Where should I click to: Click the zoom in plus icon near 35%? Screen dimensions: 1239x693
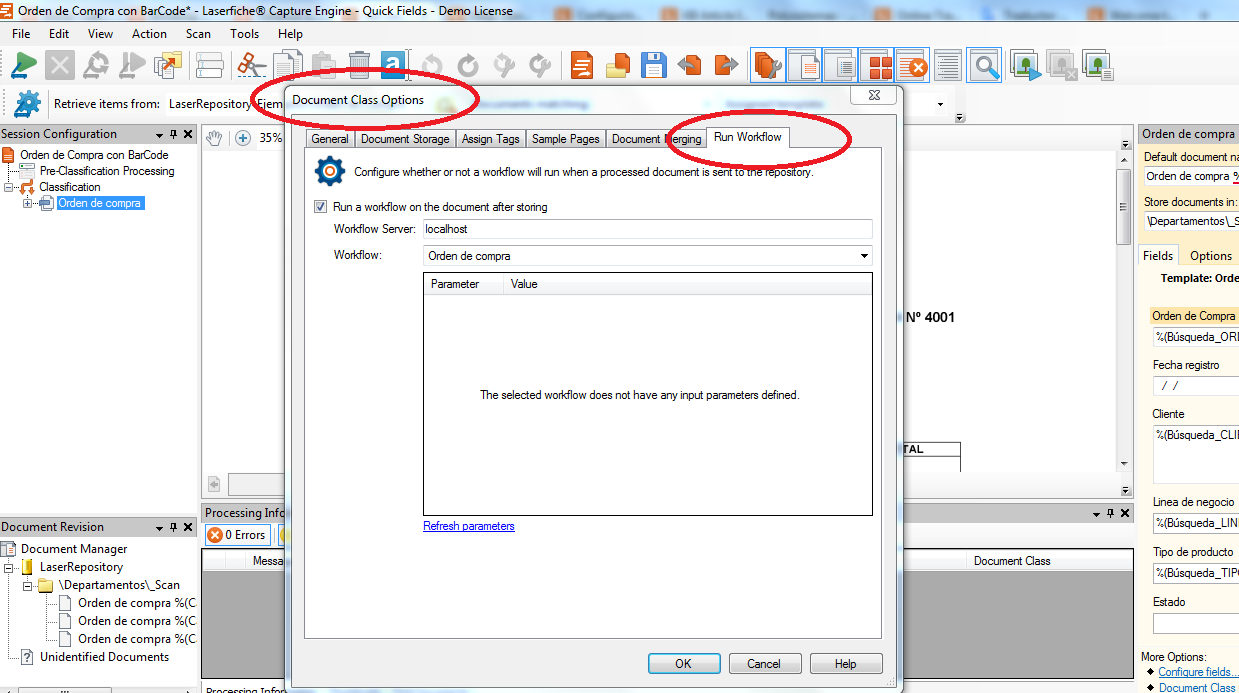pyautogui.click(x=243, y=138)
